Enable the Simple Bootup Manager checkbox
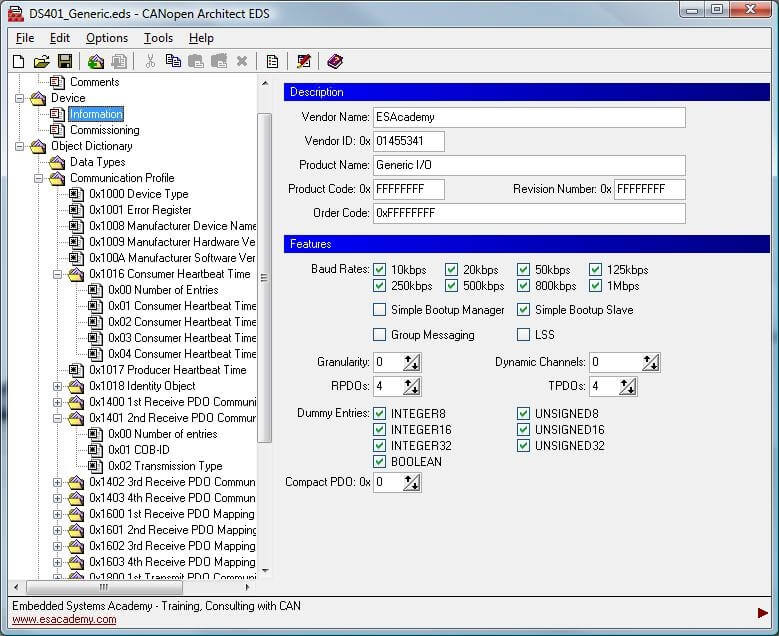The width and height of the screenshot is (779, 636). (380, 310)
